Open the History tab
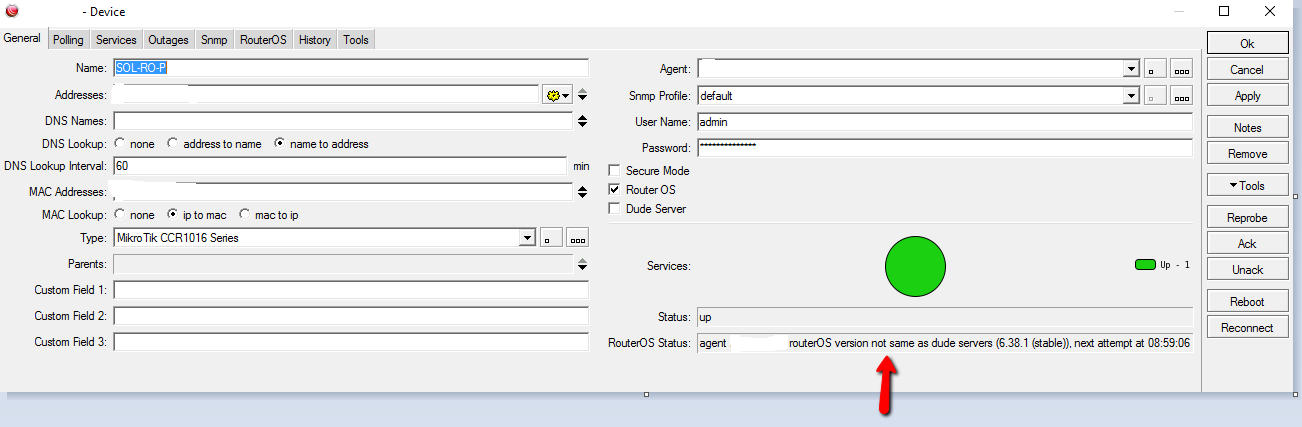 (314, 40)
